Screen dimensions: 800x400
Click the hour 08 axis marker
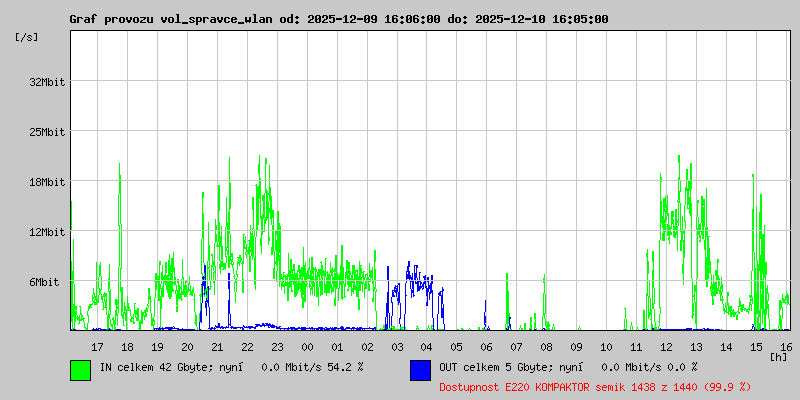coord(546,347)
